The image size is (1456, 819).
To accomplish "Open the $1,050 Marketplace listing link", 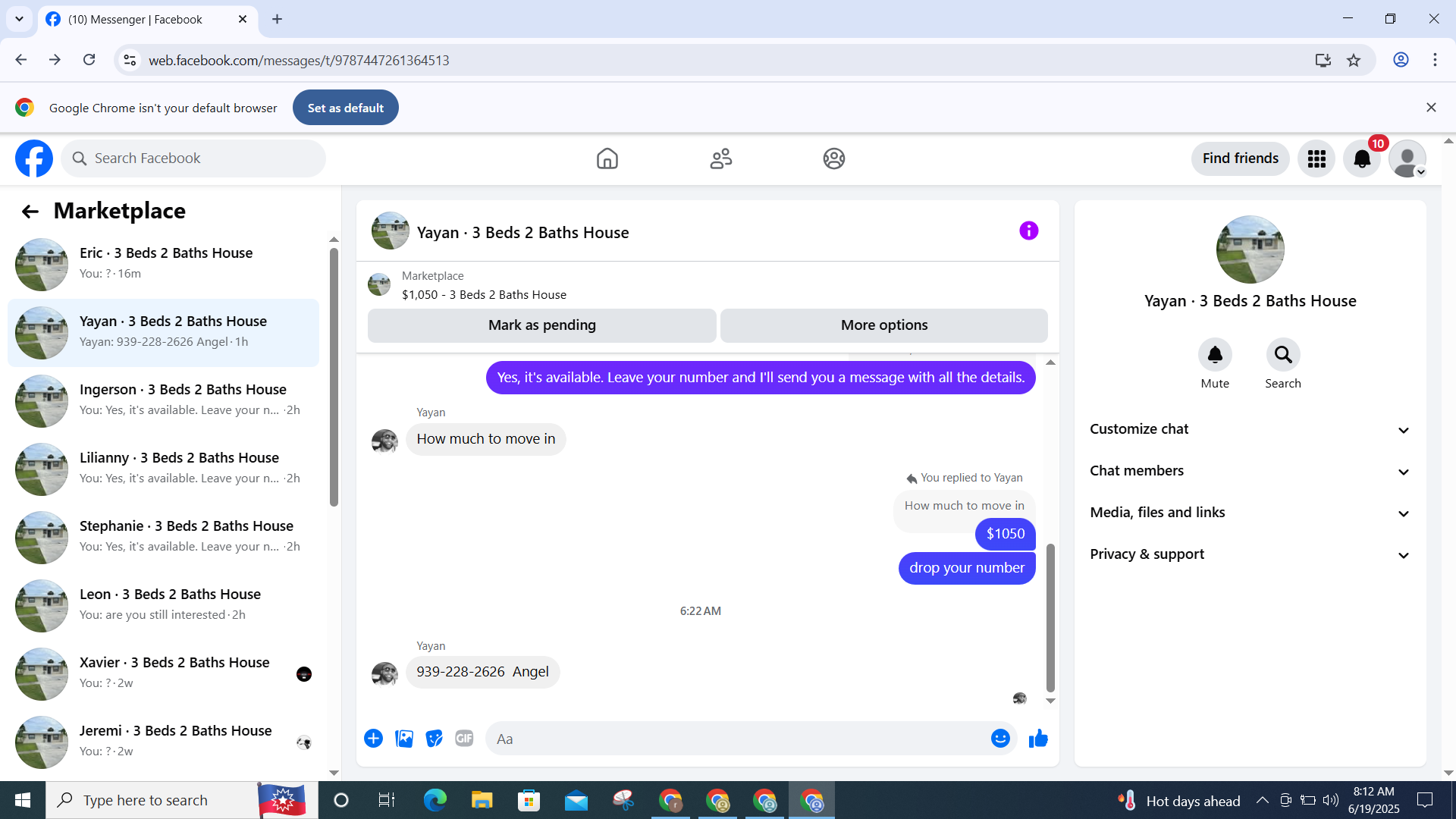I will (x=484, y=294).
